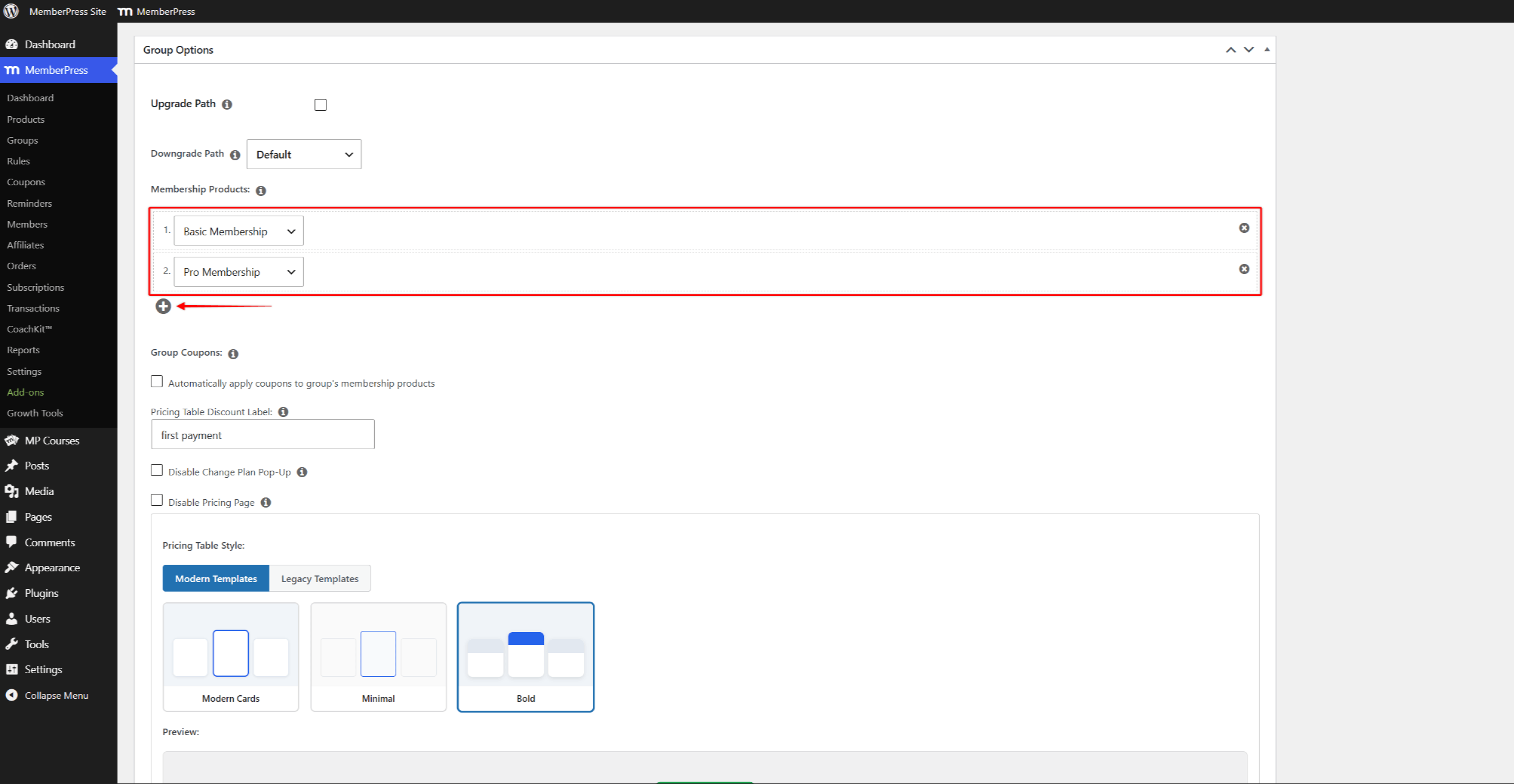Open Transactions submenu item
The width and height of the screenshot is (1514, 784).
click(x=33, y=308)
